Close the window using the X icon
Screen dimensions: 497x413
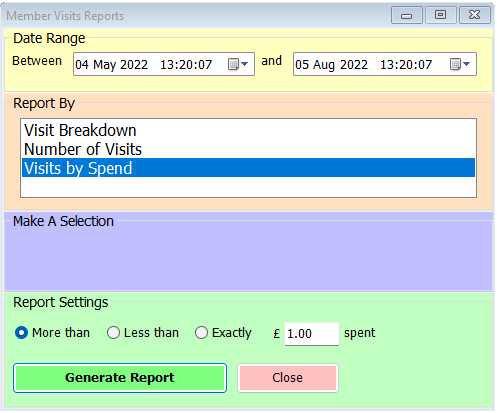475,15
